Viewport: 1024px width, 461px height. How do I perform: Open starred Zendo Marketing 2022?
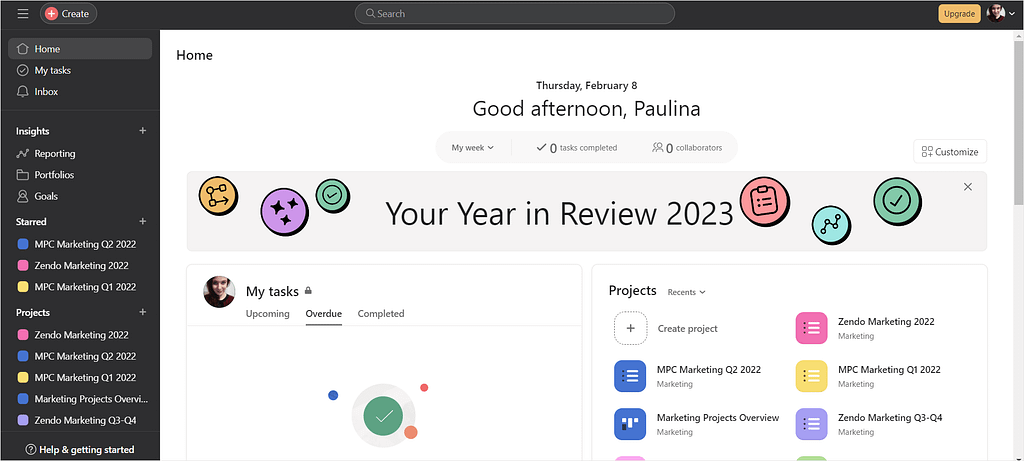[80, 266]
